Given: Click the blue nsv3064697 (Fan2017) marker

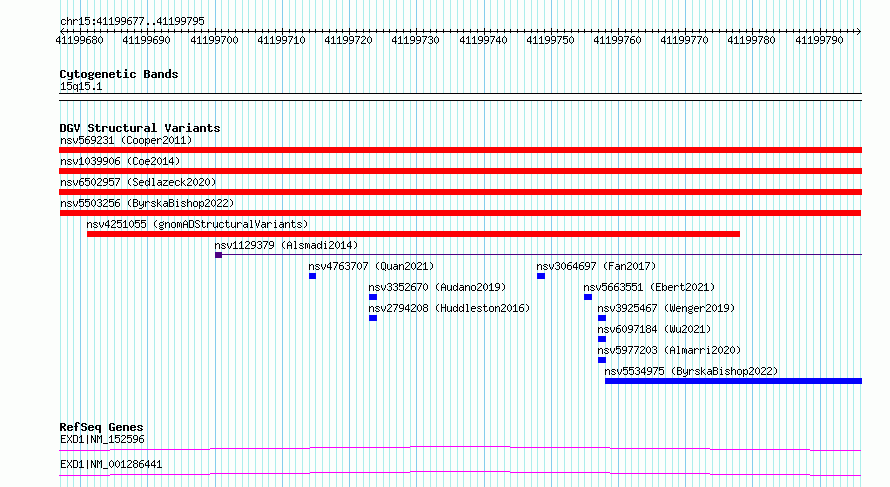Looking at the screenshot, I should pyautogui.click(x=541, y=276).
